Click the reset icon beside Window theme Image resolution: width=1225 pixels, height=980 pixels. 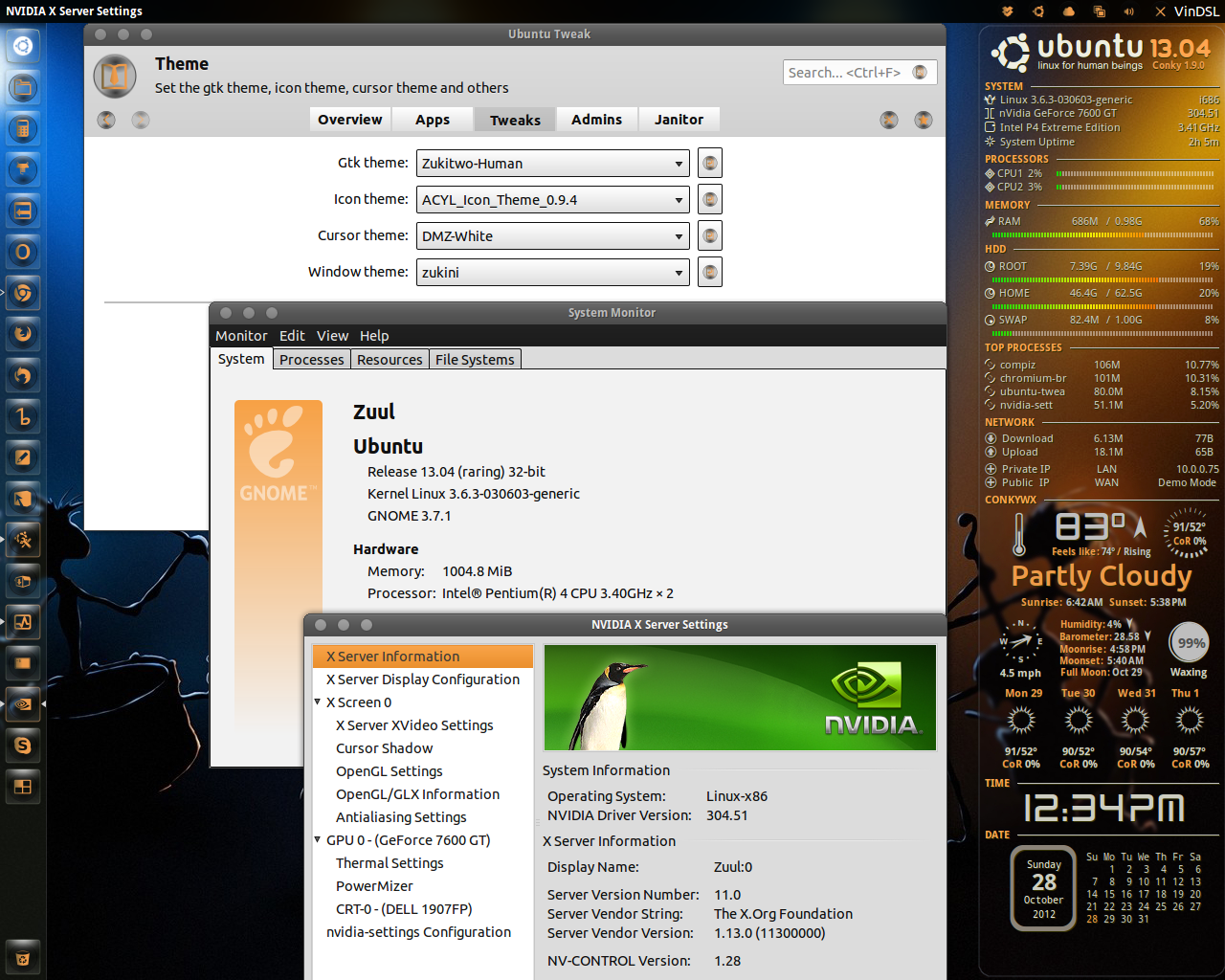tap(710, 272)
